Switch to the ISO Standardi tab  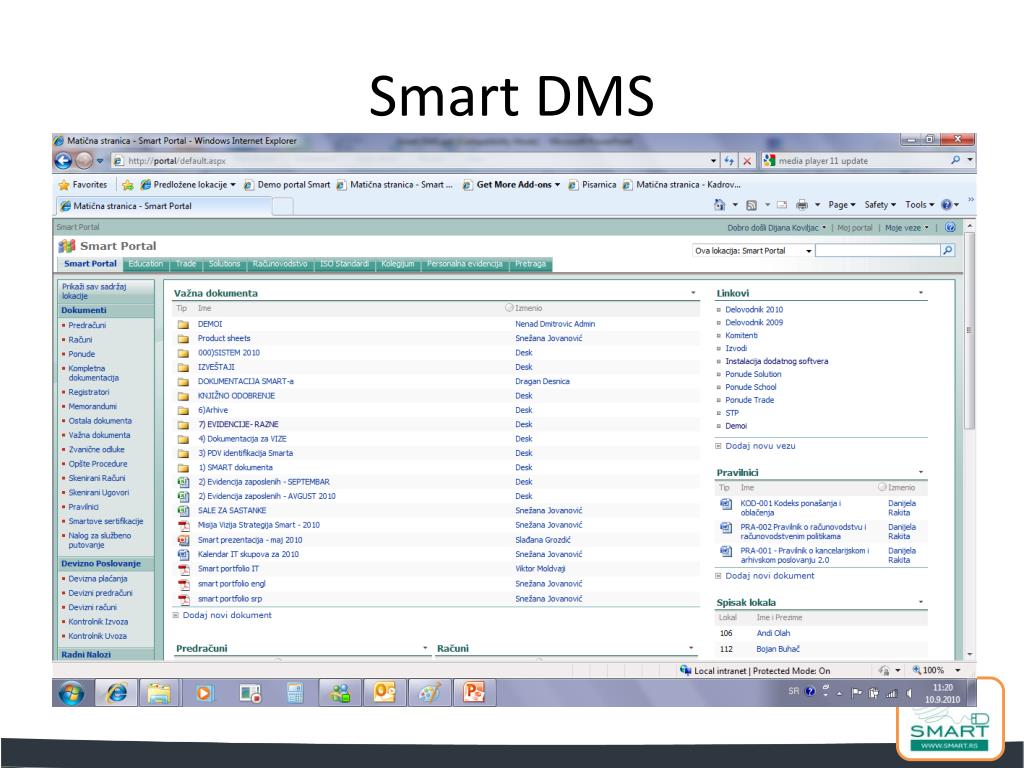click(x=344, y=264)
